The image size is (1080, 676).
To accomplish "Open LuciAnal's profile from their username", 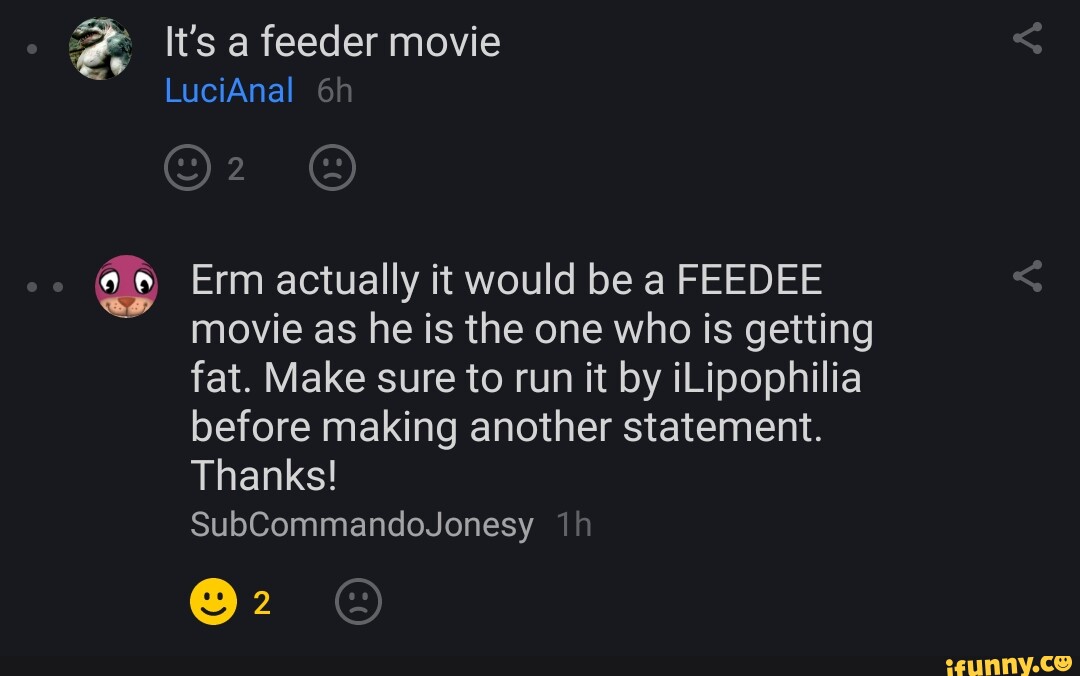I will [x=229, y=89].
